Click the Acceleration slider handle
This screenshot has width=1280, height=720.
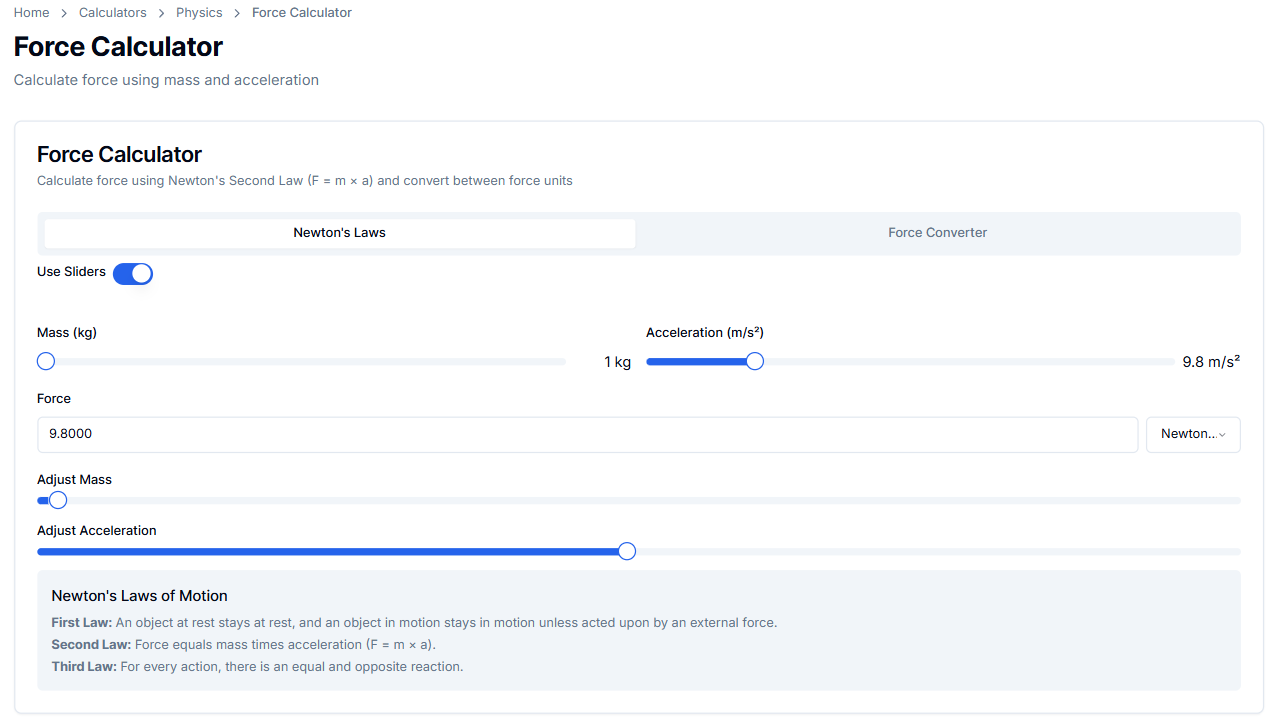coord(754,361)
